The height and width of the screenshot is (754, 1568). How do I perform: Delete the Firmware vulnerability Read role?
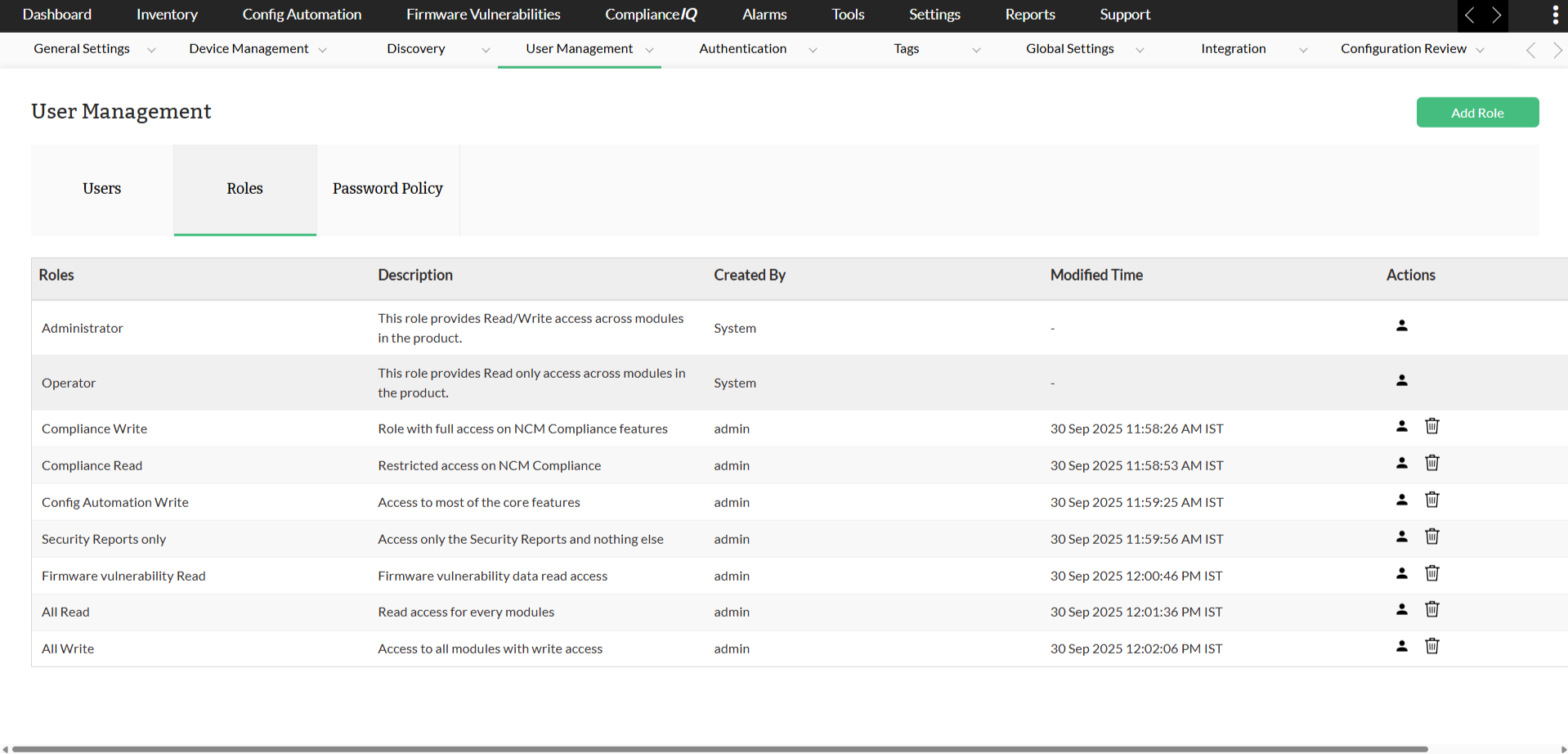pos(1431,573)
